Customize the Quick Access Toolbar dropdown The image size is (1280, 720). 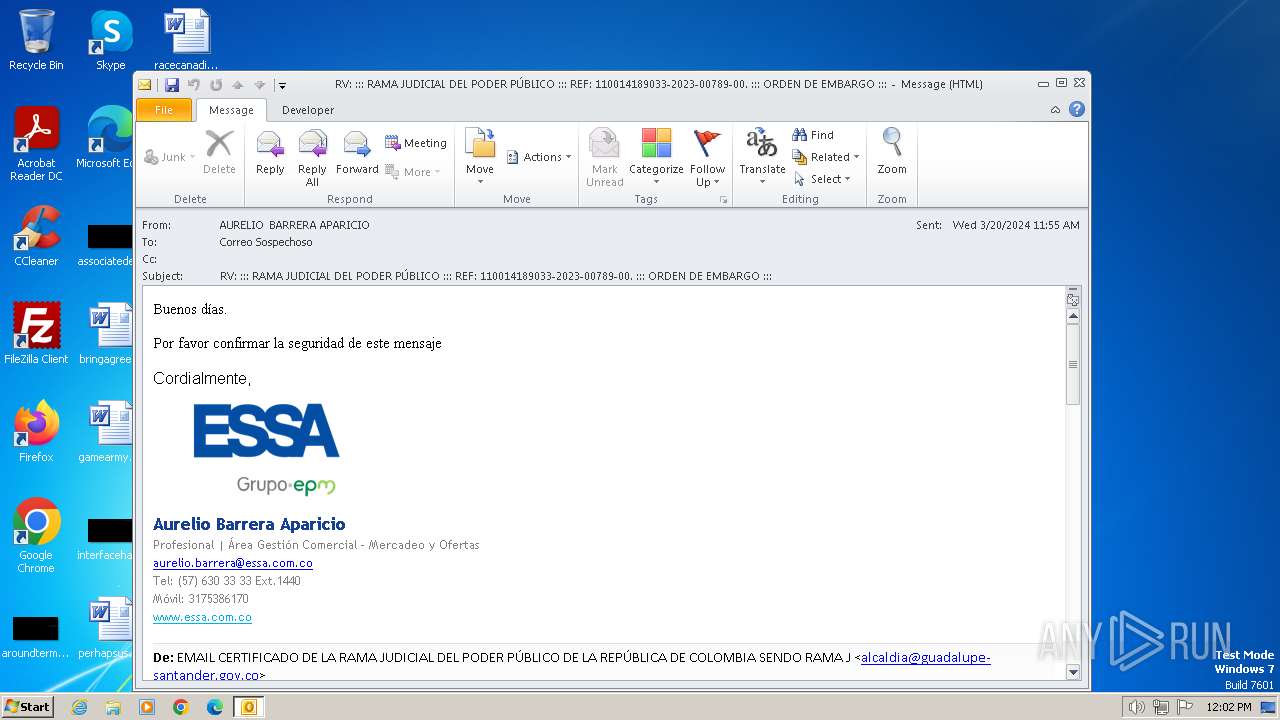point(282,85)
